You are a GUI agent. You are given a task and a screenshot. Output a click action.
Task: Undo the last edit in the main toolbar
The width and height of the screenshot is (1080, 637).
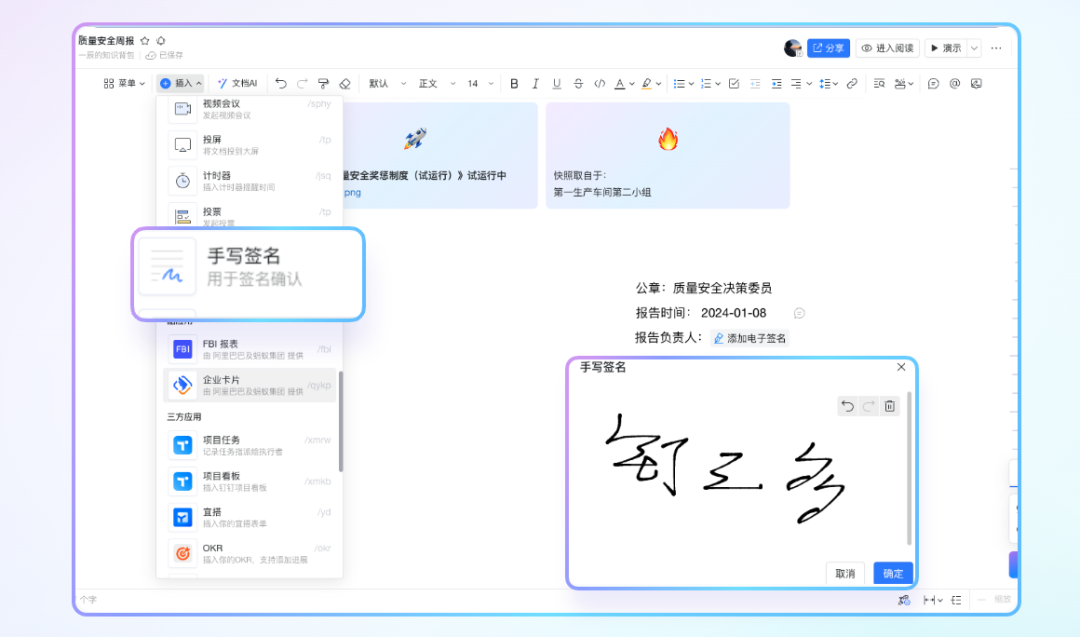tap(280, 83)
